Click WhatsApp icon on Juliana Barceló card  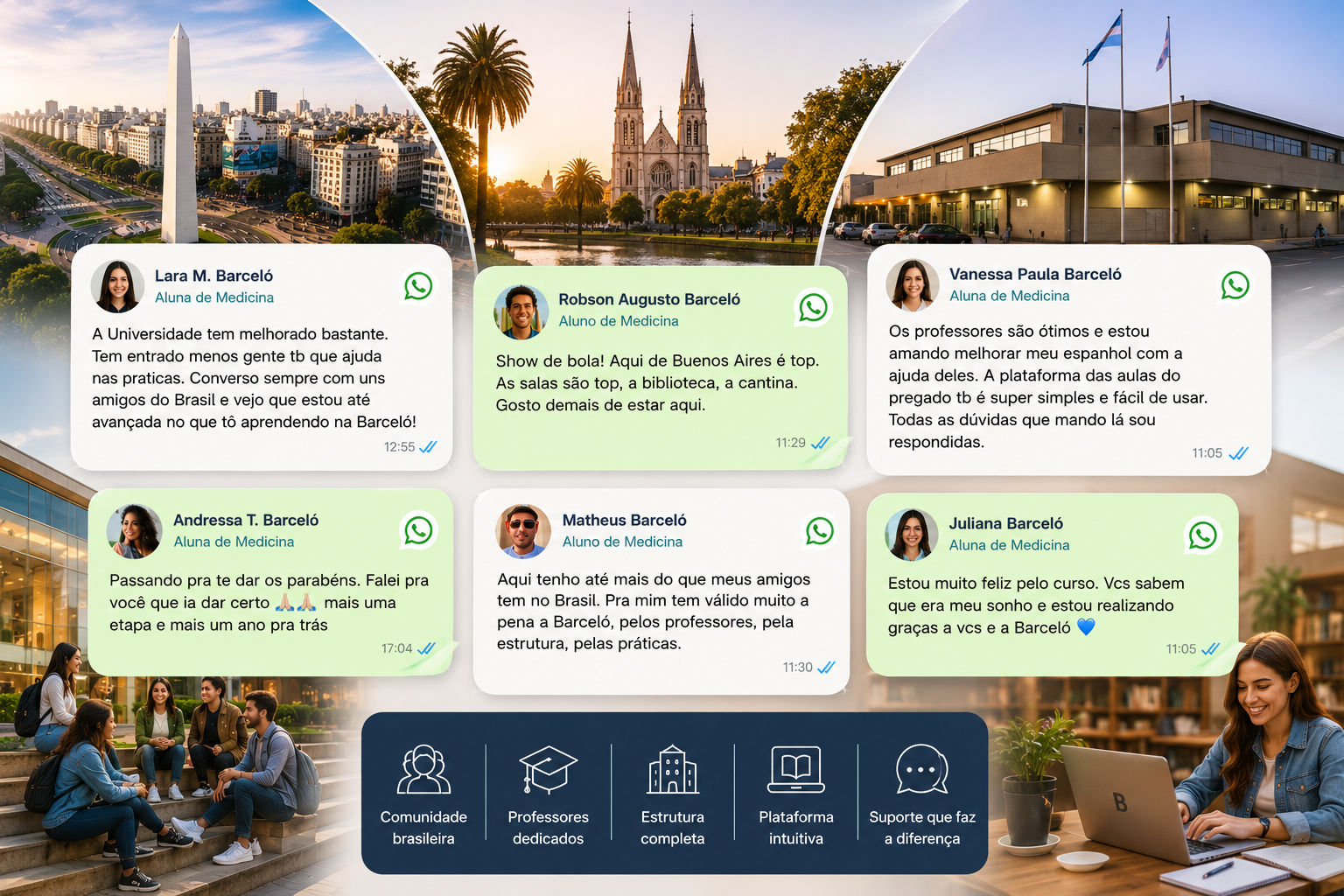coord(1202,535)
